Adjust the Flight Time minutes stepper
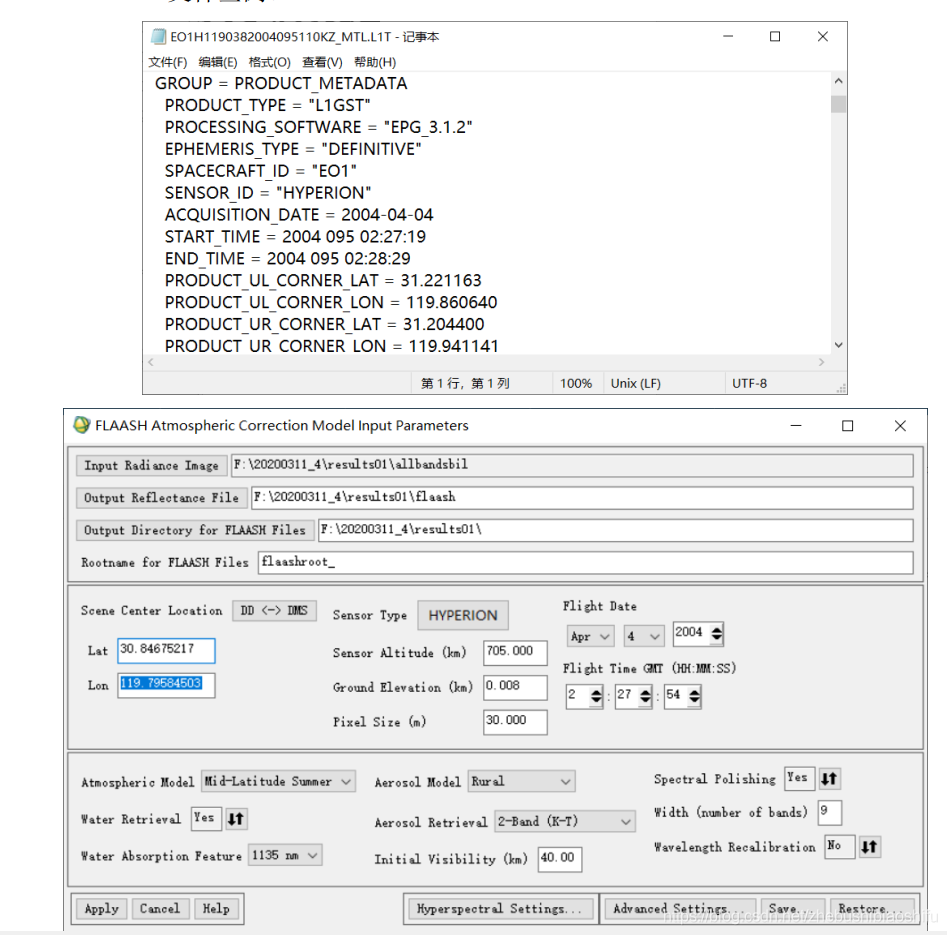The image size is (947, 935). pyautogui.click(x=645, y=696)
